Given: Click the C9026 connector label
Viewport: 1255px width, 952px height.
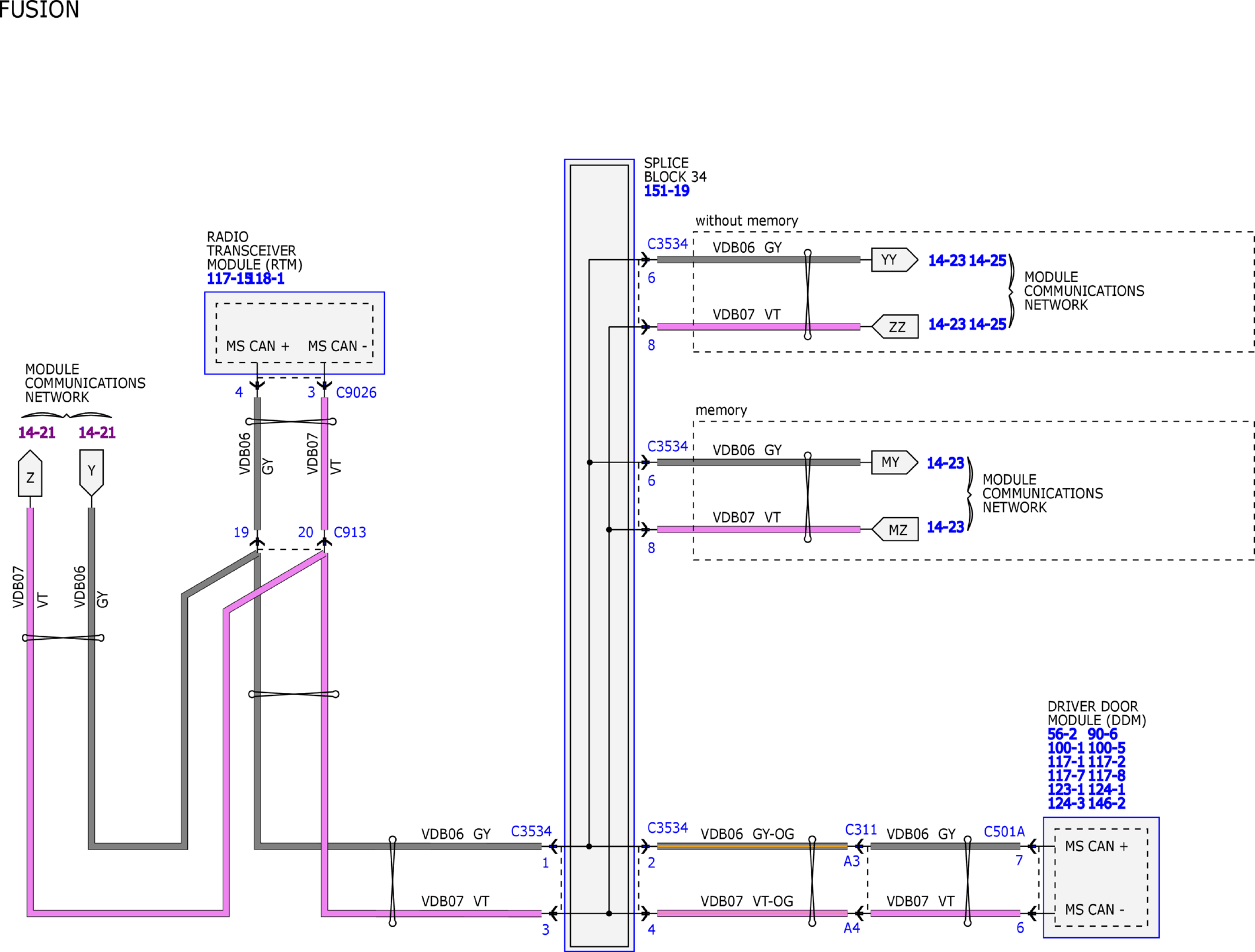Looking at the screenshot, I should click(x=356, y=392).
